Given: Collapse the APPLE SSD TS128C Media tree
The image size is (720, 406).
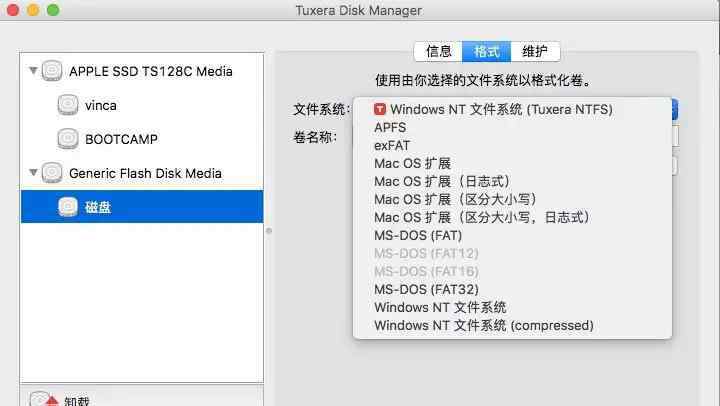Looking at the screenshot, I should [34, 71].
